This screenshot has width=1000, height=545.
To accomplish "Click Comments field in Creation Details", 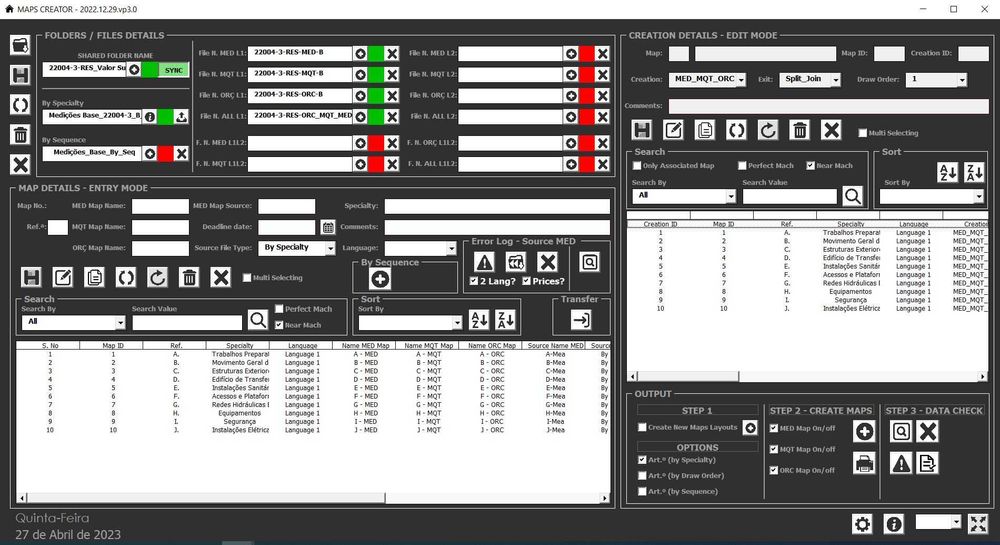I will 828,106.
